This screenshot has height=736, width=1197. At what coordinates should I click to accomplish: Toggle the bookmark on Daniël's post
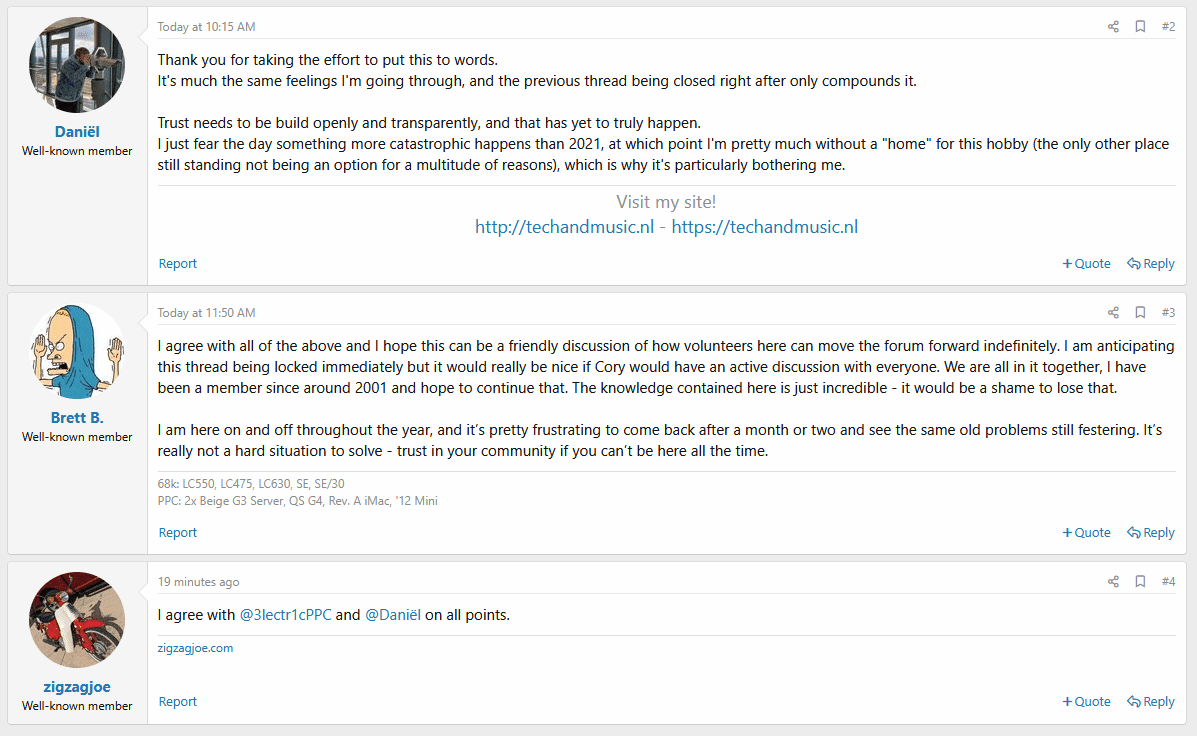tap(1140, 27)
